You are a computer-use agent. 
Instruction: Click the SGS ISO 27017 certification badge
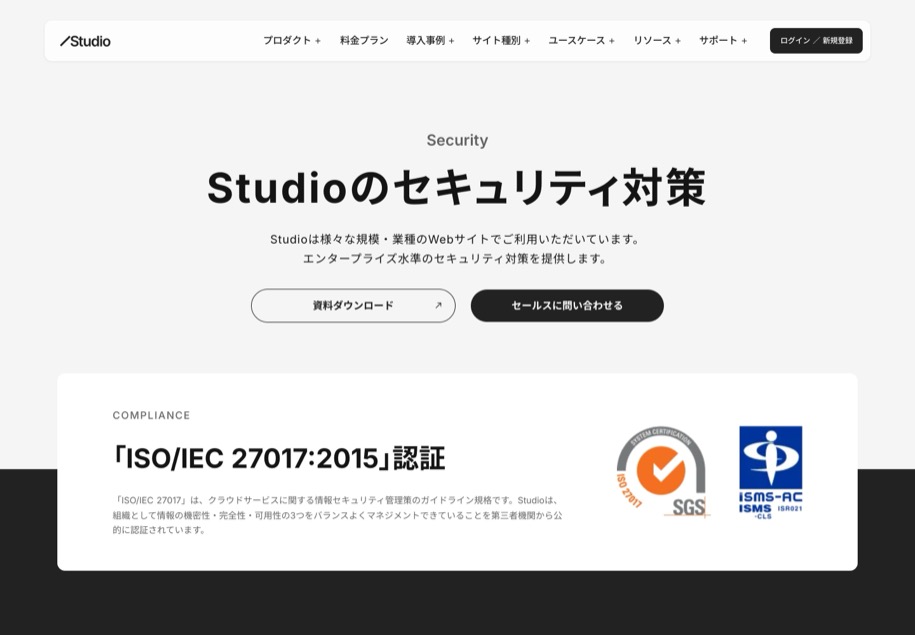click(662, 472)
